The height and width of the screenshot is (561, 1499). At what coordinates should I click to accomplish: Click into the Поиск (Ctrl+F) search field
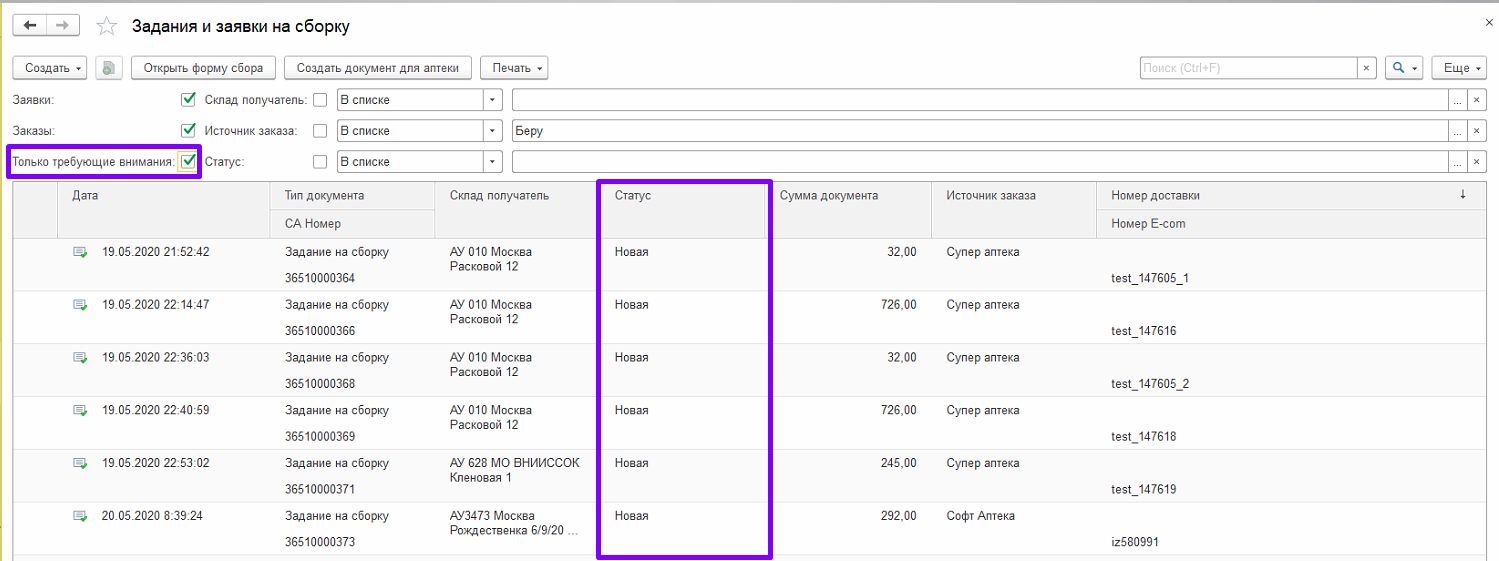pos(1247,68)
